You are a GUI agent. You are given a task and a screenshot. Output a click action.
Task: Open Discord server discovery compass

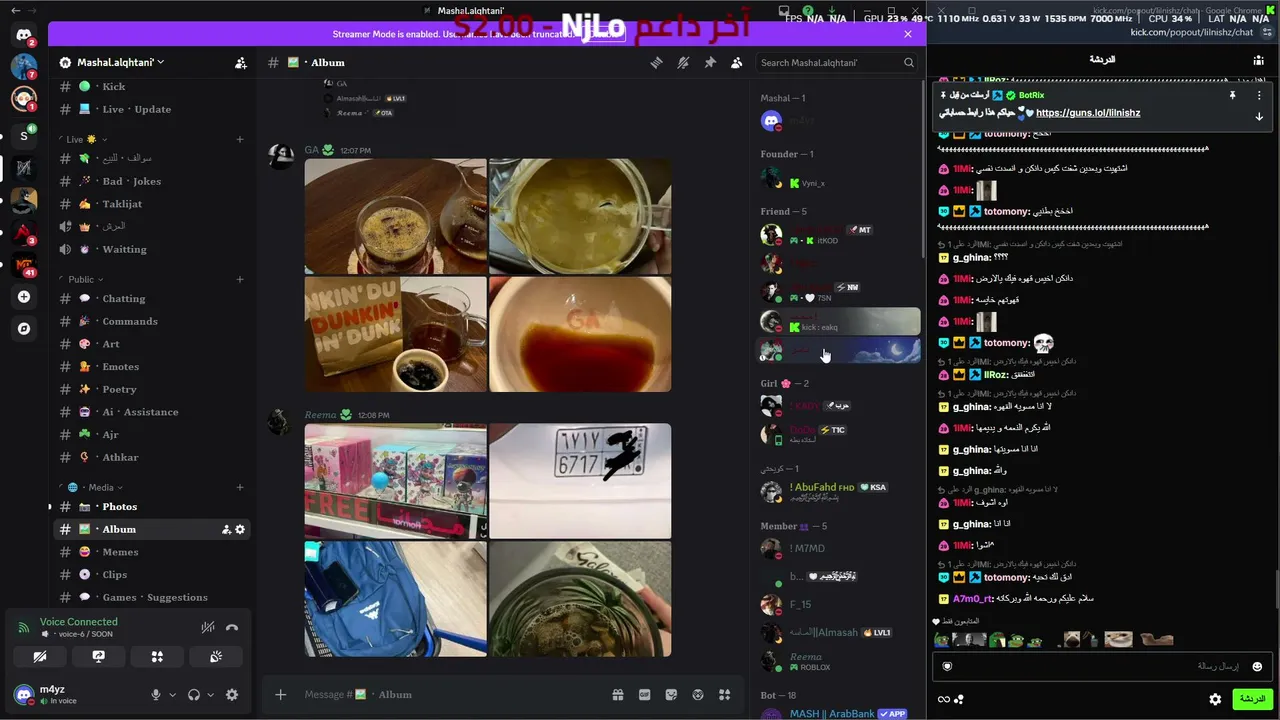click(x=24, y=328)
